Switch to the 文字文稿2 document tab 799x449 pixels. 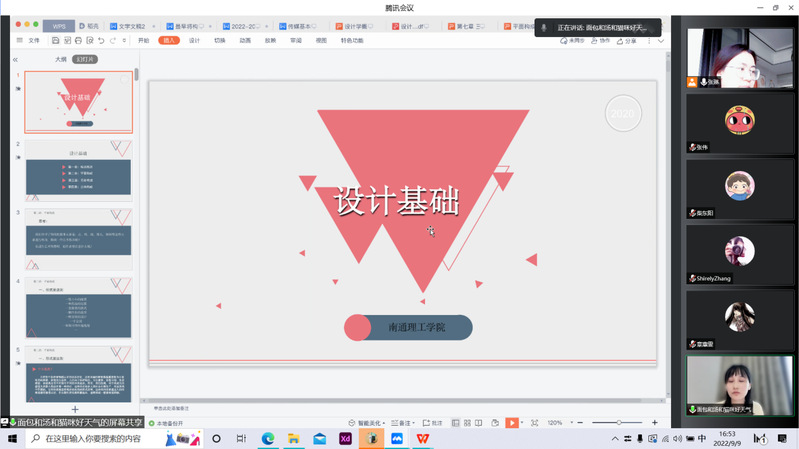click(132, 26)
